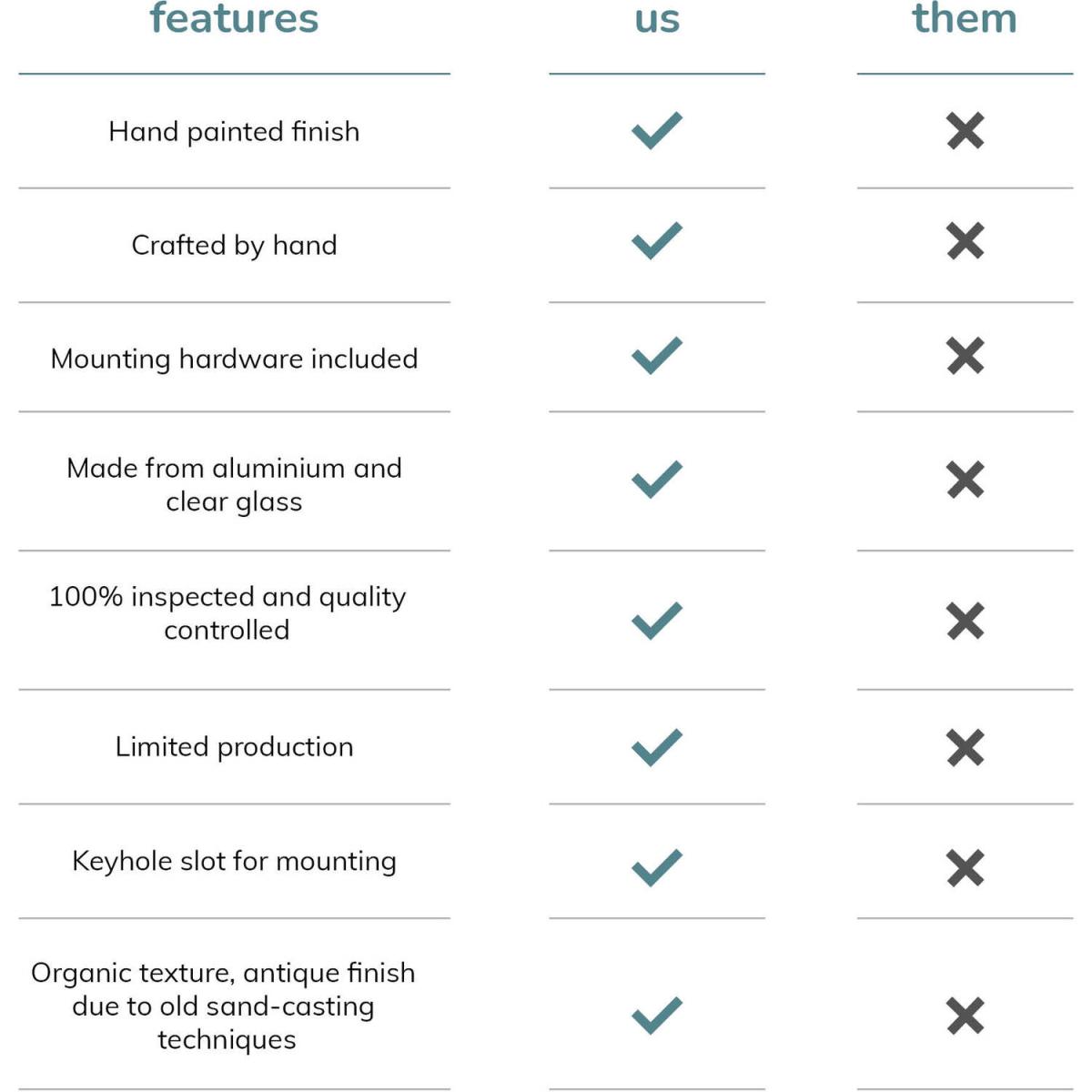Viewport: 1092px width, 1092px height.
Task: Click the X for Organic texture row
Action: pyautogui.click(x=965, y=1016)
